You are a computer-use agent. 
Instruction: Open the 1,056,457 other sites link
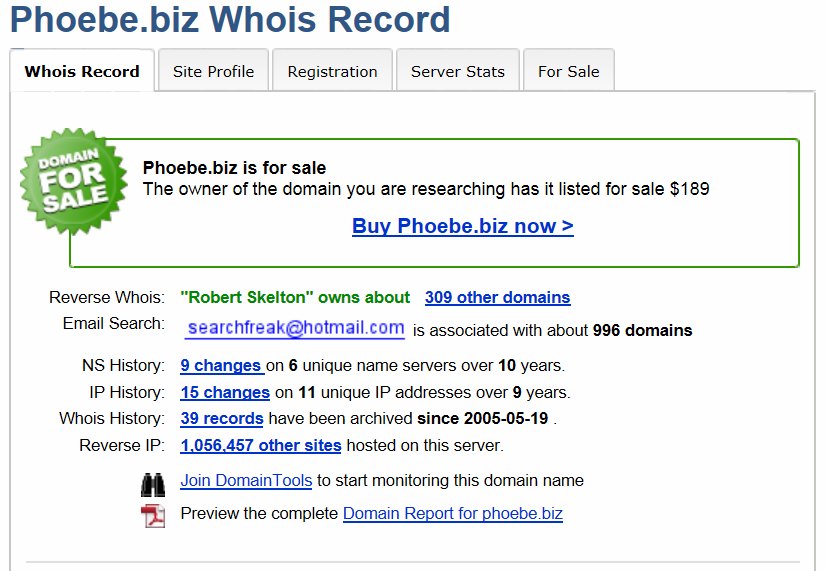261,445
